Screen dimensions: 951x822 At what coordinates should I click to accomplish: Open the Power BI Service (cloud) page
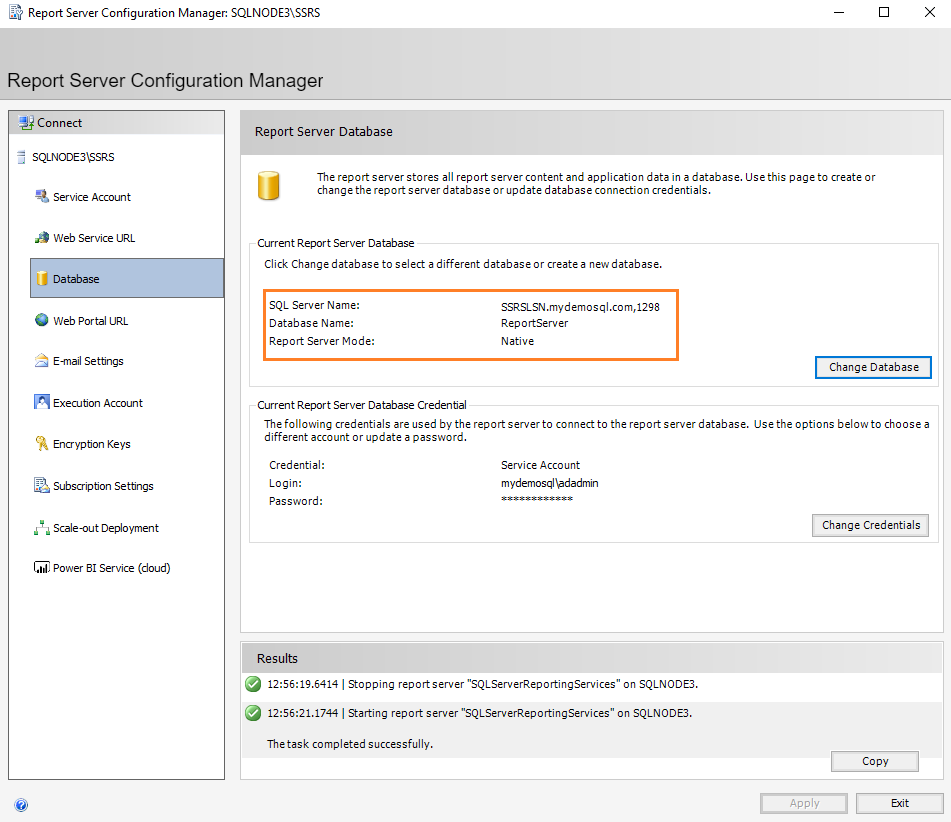coord(111,568)
